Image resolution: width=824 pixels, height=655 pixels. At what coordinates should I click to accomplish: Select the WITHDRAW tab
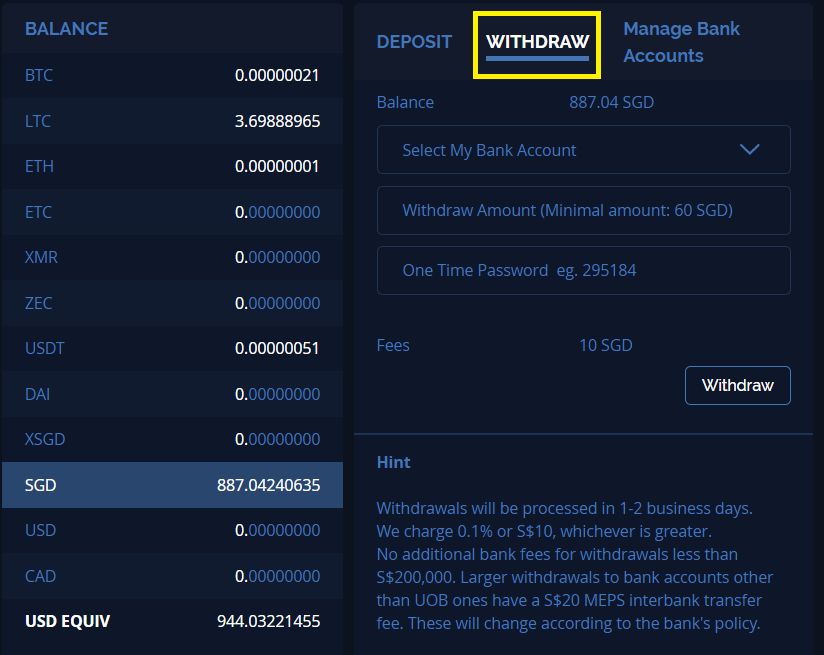click(x=537, y=42)
